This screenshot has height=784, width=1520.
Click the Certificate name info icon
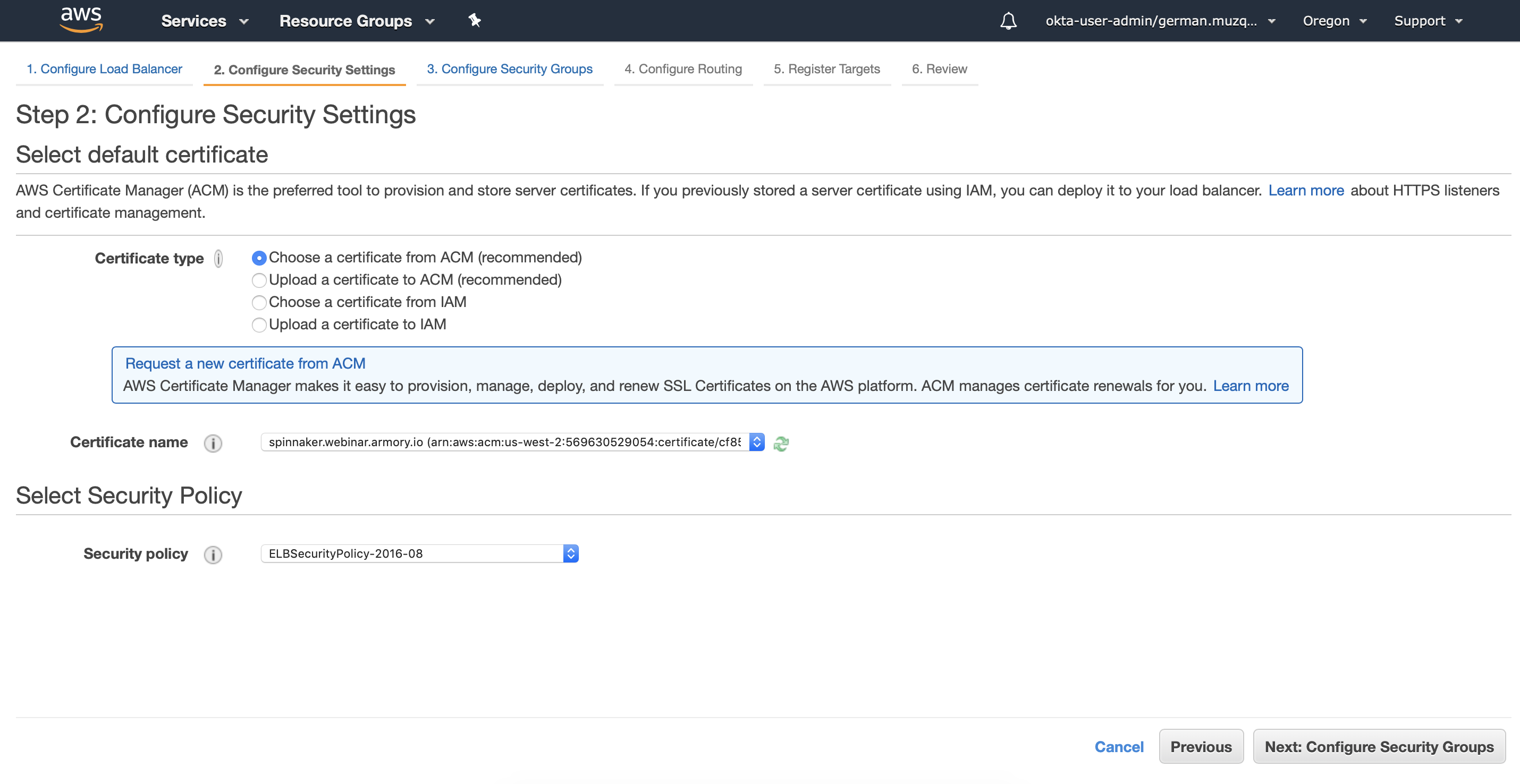click(213, 443)
